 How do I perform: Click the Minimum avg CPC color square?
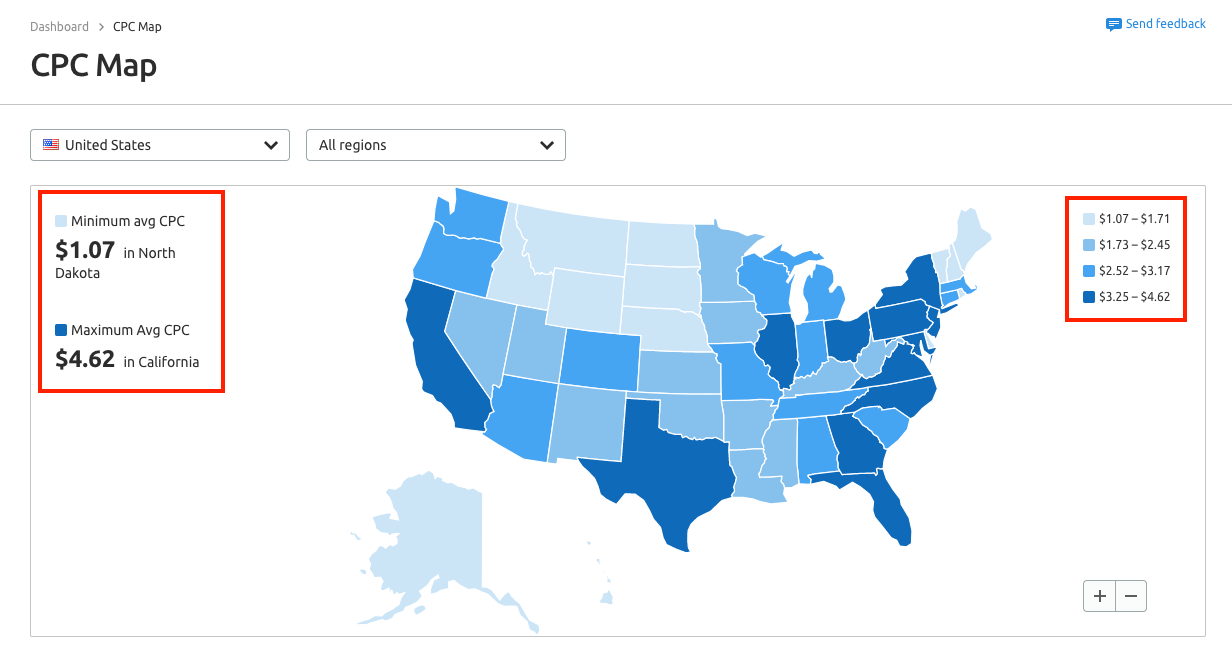point(61,221)
